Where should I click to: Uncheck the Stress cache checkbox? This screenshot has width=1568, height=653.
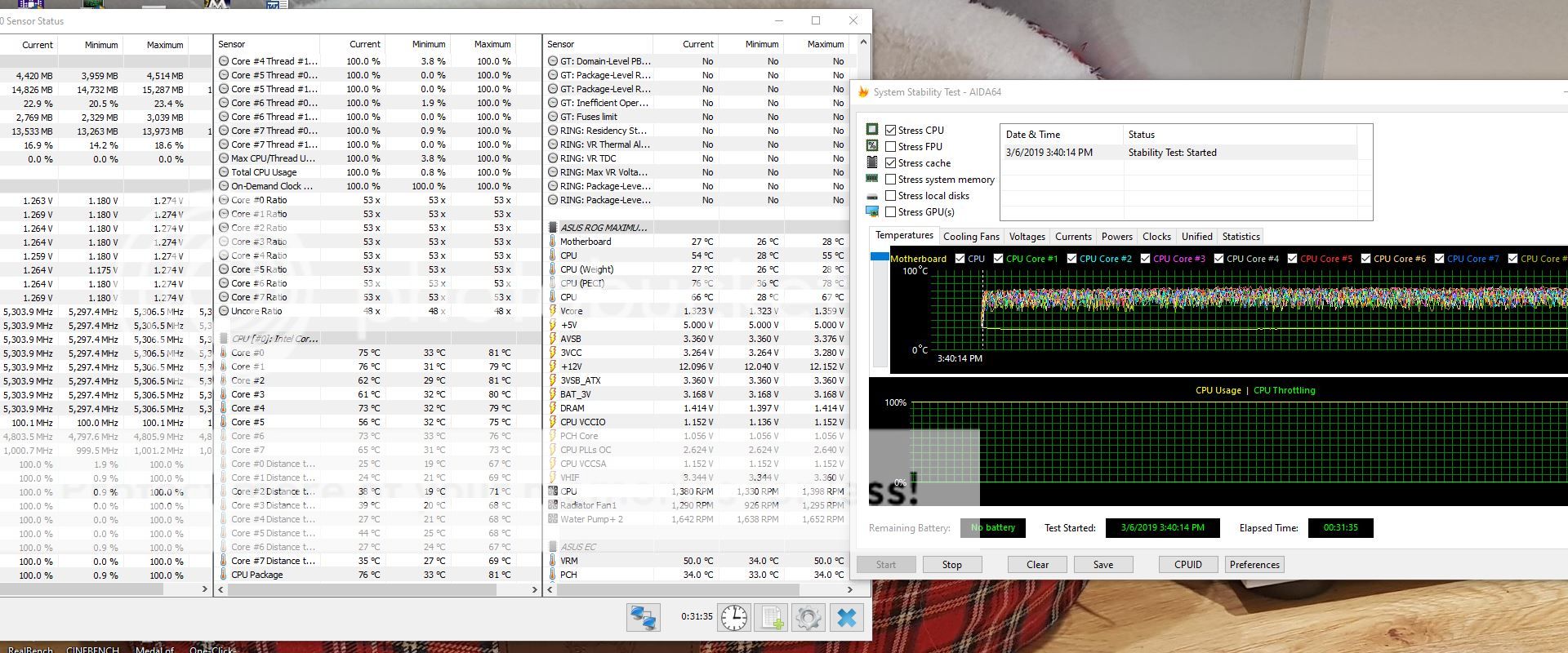(x=891, y=162)
